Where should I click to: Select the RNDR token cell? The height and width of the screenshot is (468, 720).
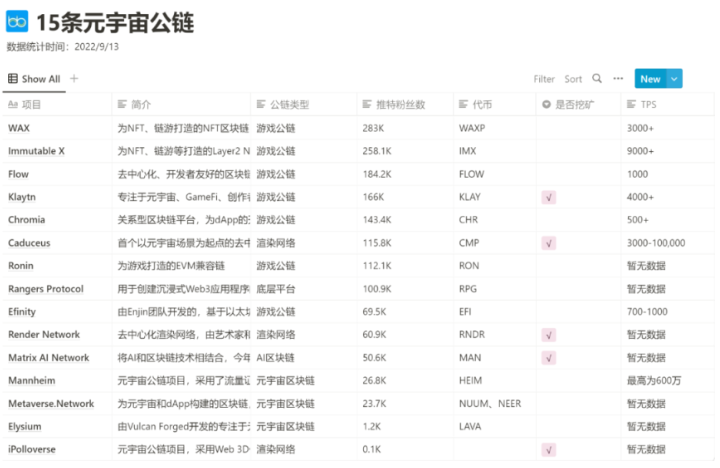(495, 335)
